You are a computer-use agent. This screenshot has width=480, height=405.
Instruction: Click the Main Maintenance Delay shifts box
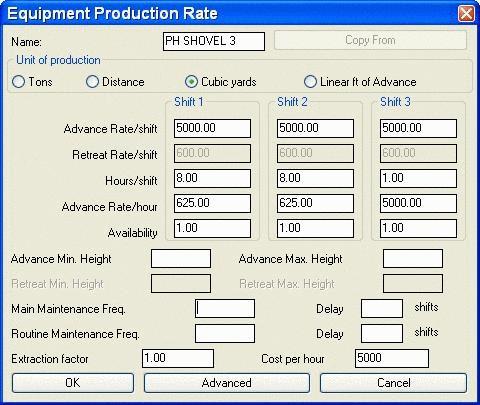[382, 308]
